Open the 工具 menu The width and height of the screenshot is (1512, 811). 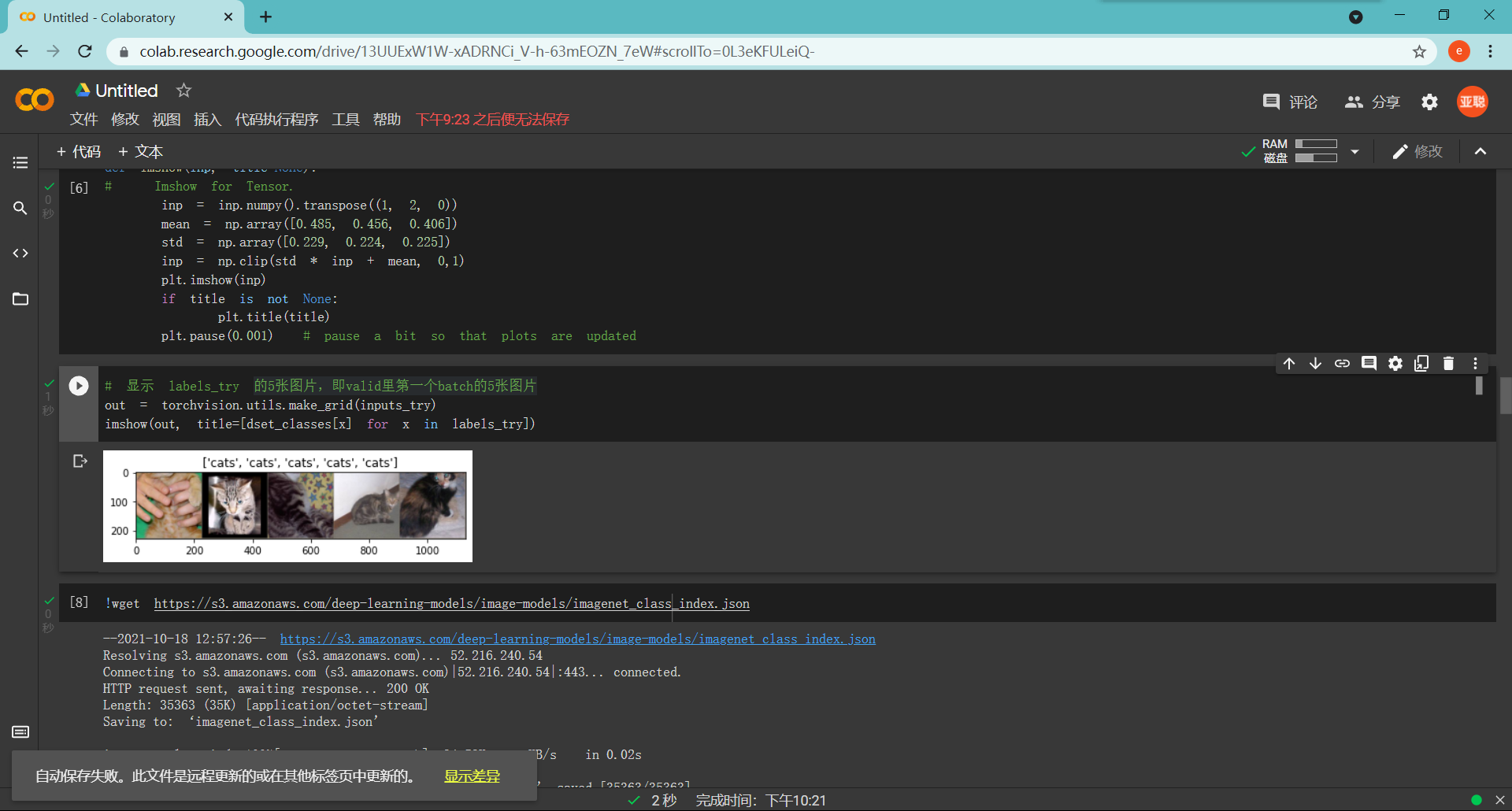coord(346,119)
